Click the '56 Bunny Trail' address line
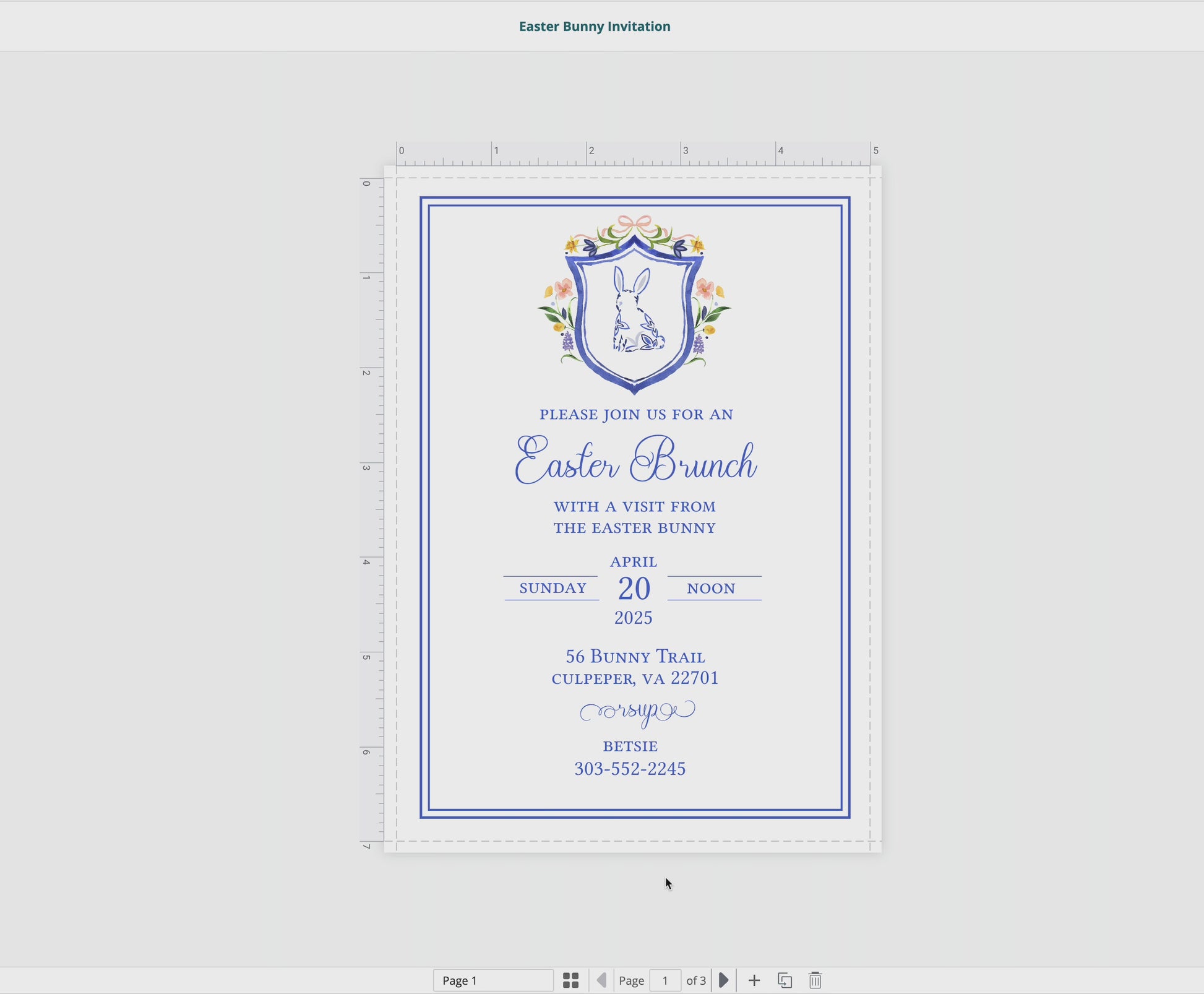 click(x=635, y=657)
